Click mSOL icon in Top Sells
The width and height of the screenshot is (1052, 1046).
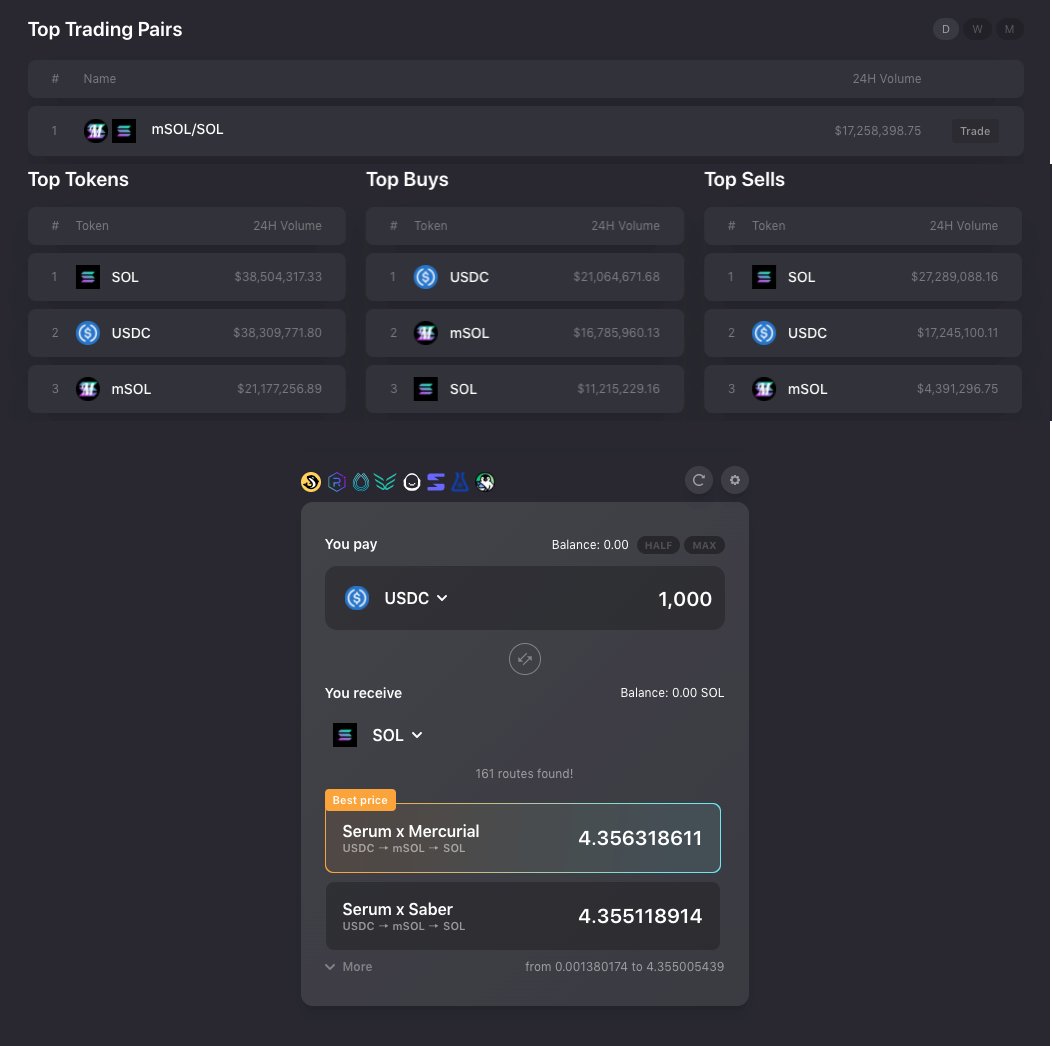(764, 389)
